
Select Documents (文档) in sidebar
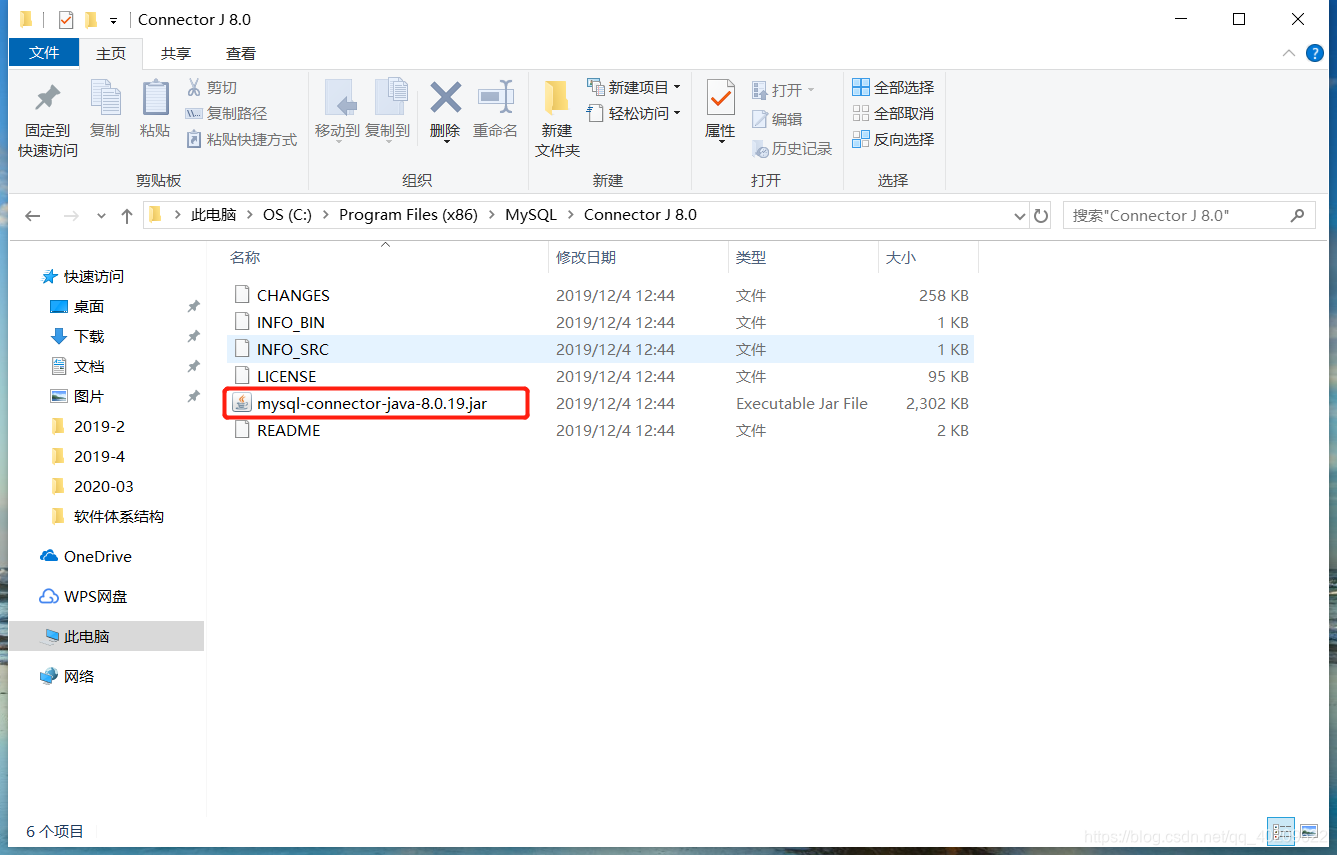[89, 367]
